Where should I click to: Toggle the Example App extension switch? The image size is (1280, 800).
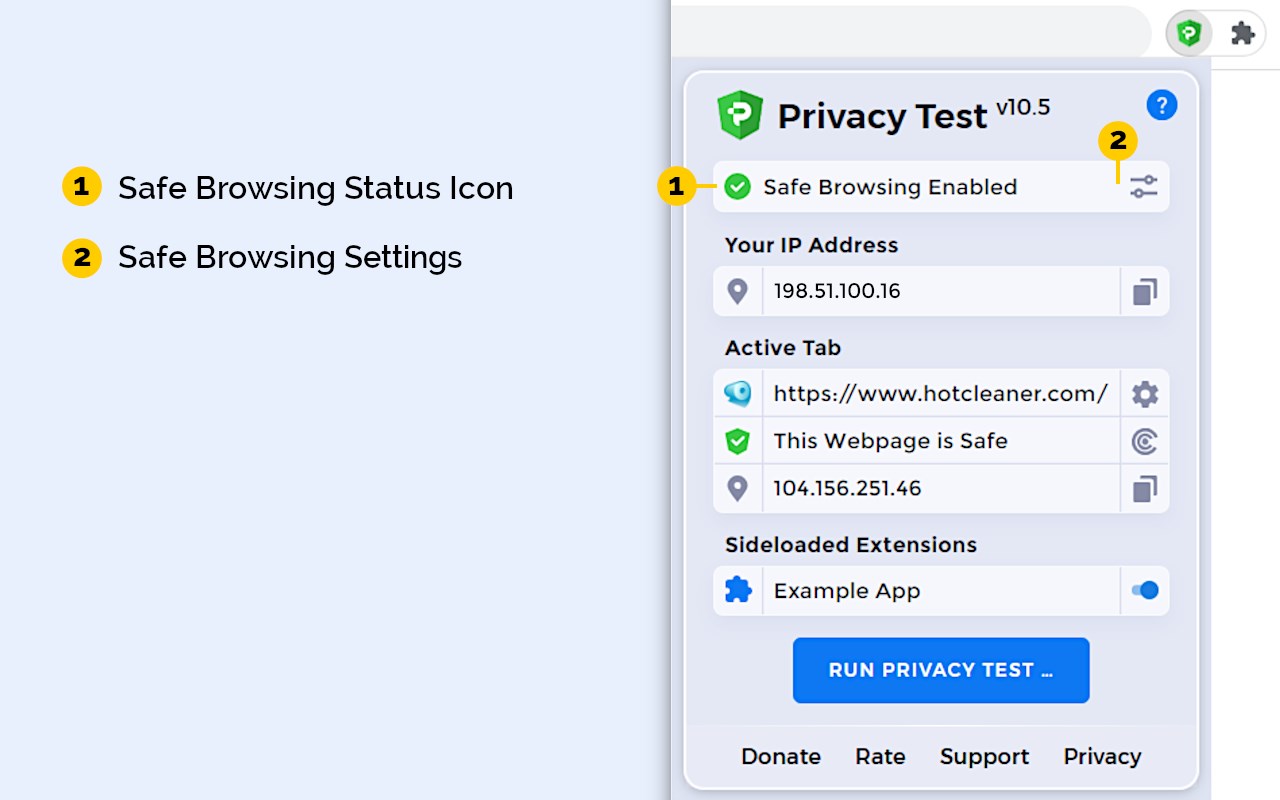[x=1144, y=591]
